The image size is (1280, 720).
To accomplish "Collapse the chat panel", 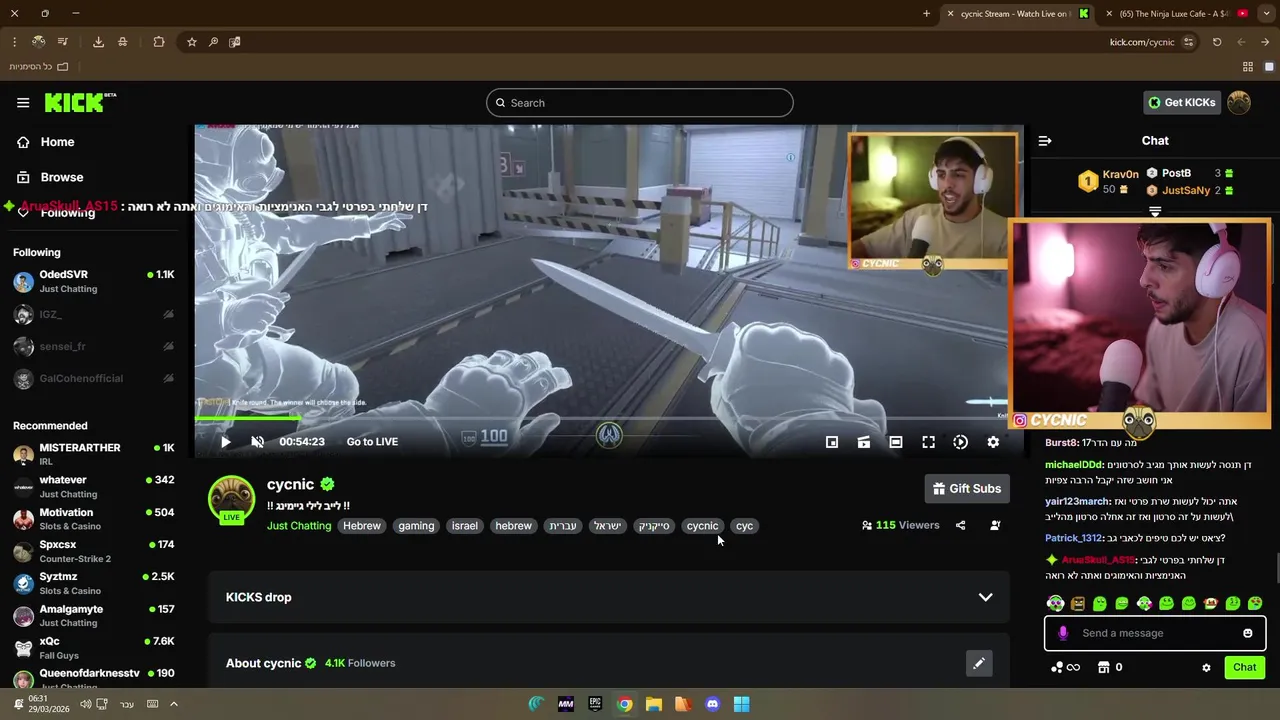I will pos(1045,141).
